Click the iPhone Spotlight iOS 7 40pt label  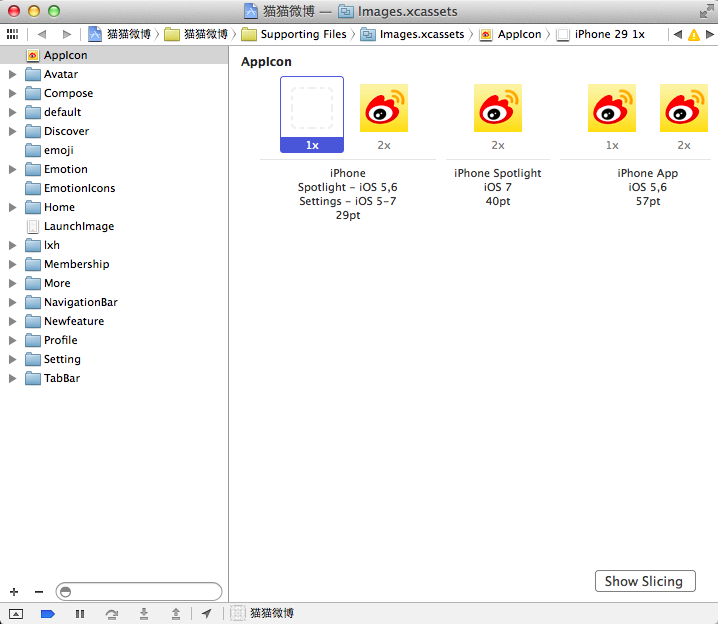[x=498, y=187]
